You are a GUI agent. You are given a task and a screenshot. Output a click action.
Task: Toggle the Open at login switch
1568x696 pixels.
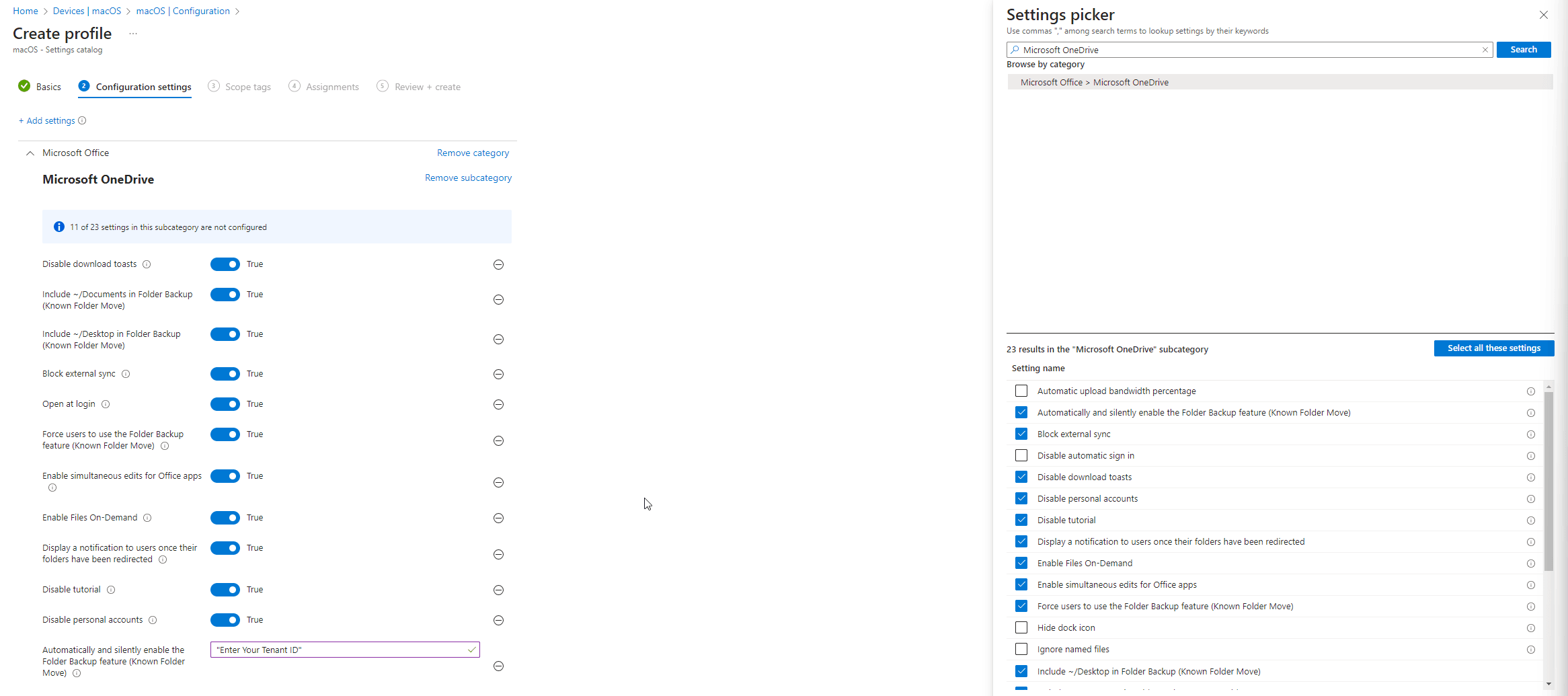tap(225, 404)
